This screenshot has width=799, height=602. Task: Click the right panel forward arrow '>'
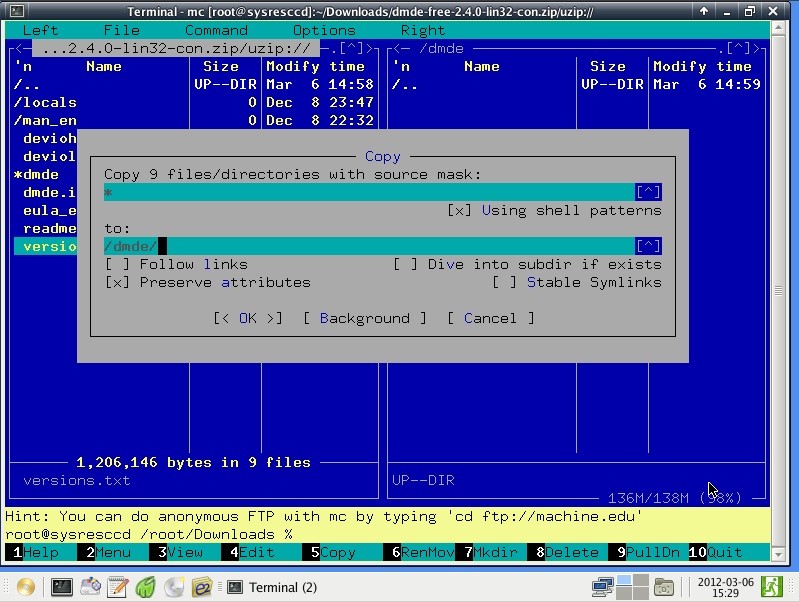[x=756, y=48]
